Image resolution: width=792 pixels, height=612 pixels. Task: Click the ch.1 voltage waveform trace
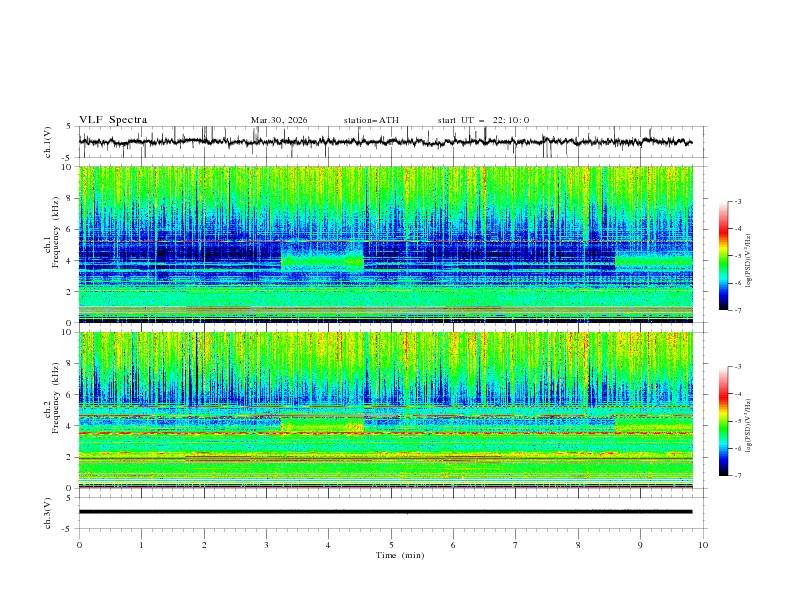click(385, 142)
